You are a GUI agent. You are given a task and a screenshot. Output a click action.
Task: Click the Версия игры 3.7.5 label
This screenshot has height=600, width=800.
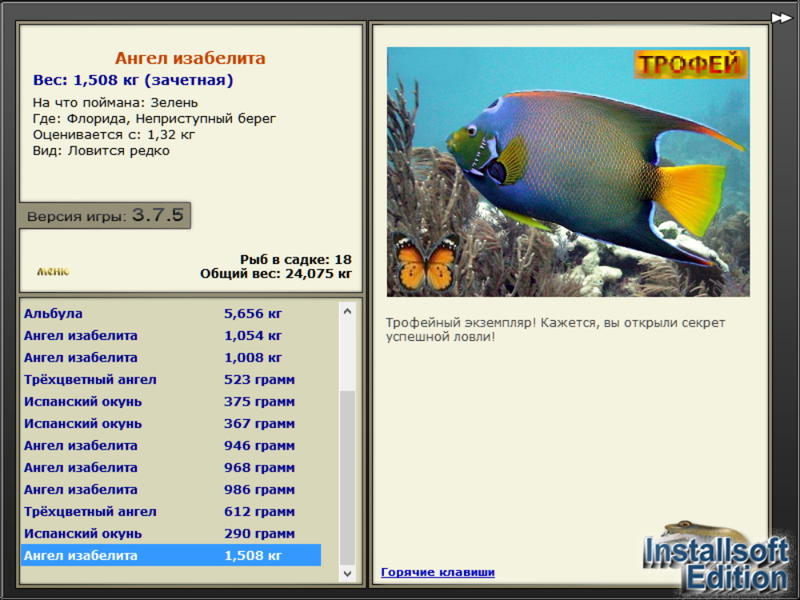(105, 215)
